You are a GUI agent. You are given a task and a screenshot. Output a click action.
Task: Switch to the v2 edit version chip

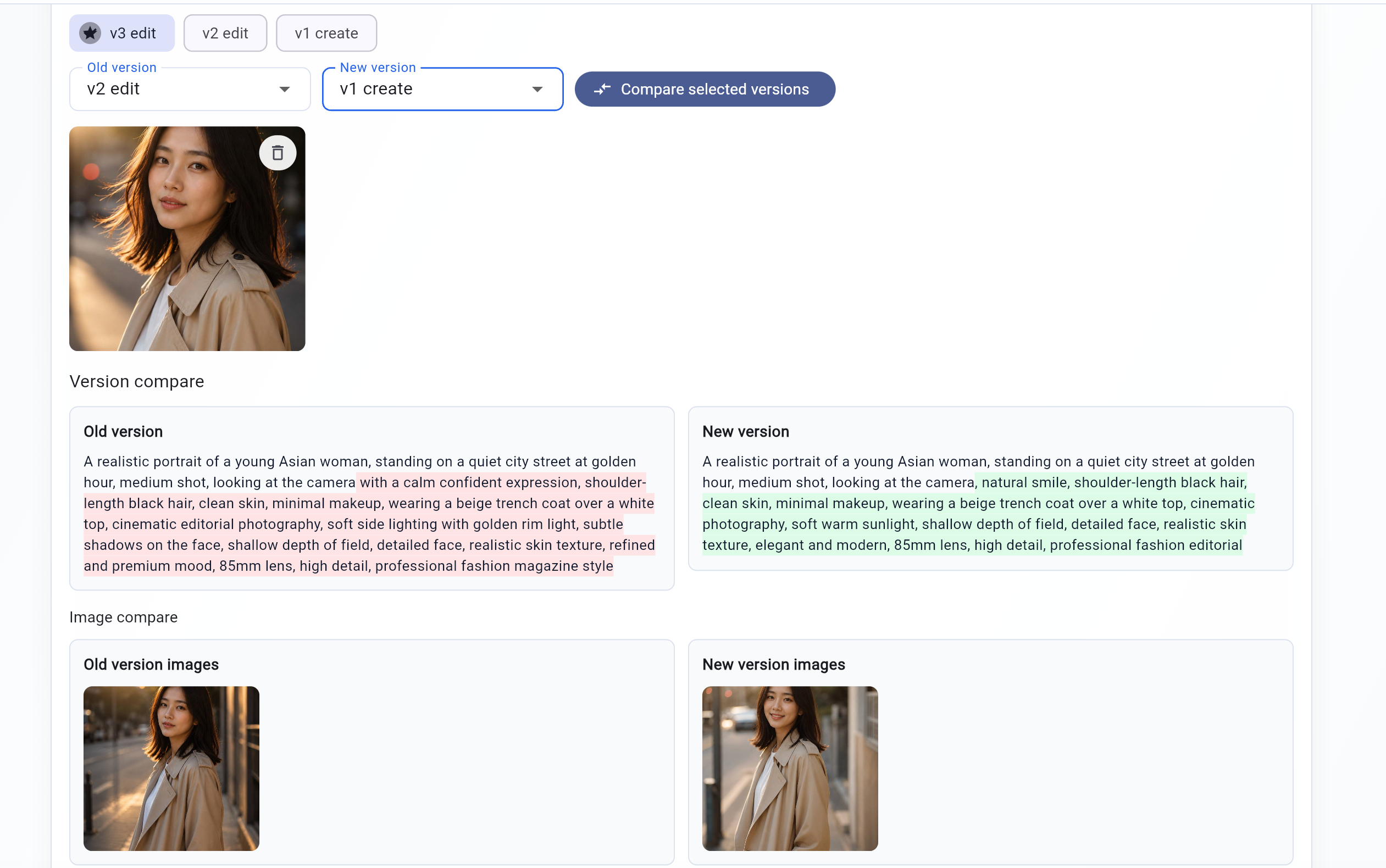point(225,34)
